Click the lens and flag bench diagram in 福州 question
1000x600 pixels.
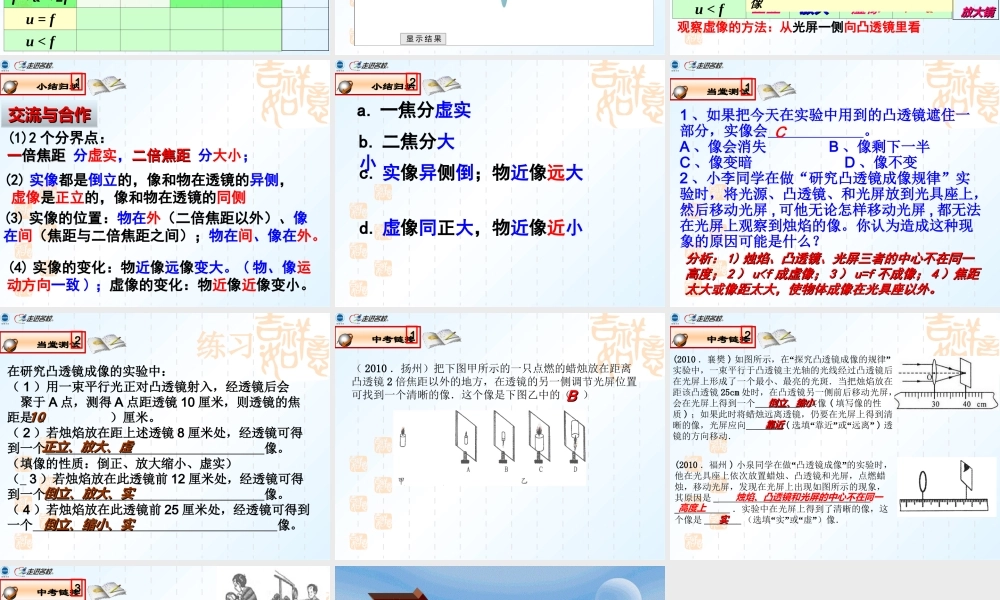pyautogui.click(x=946, y=489)
